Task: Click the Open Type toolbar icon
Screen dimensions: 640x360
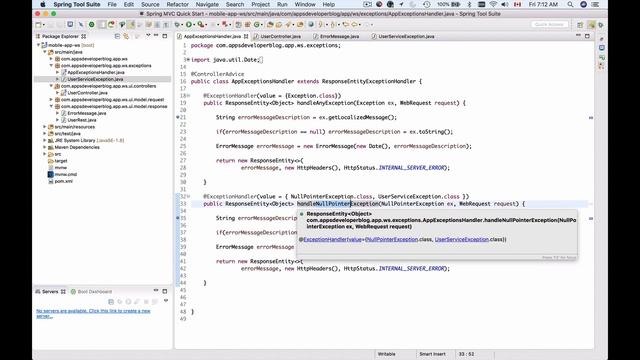Action: coord(270,25)
